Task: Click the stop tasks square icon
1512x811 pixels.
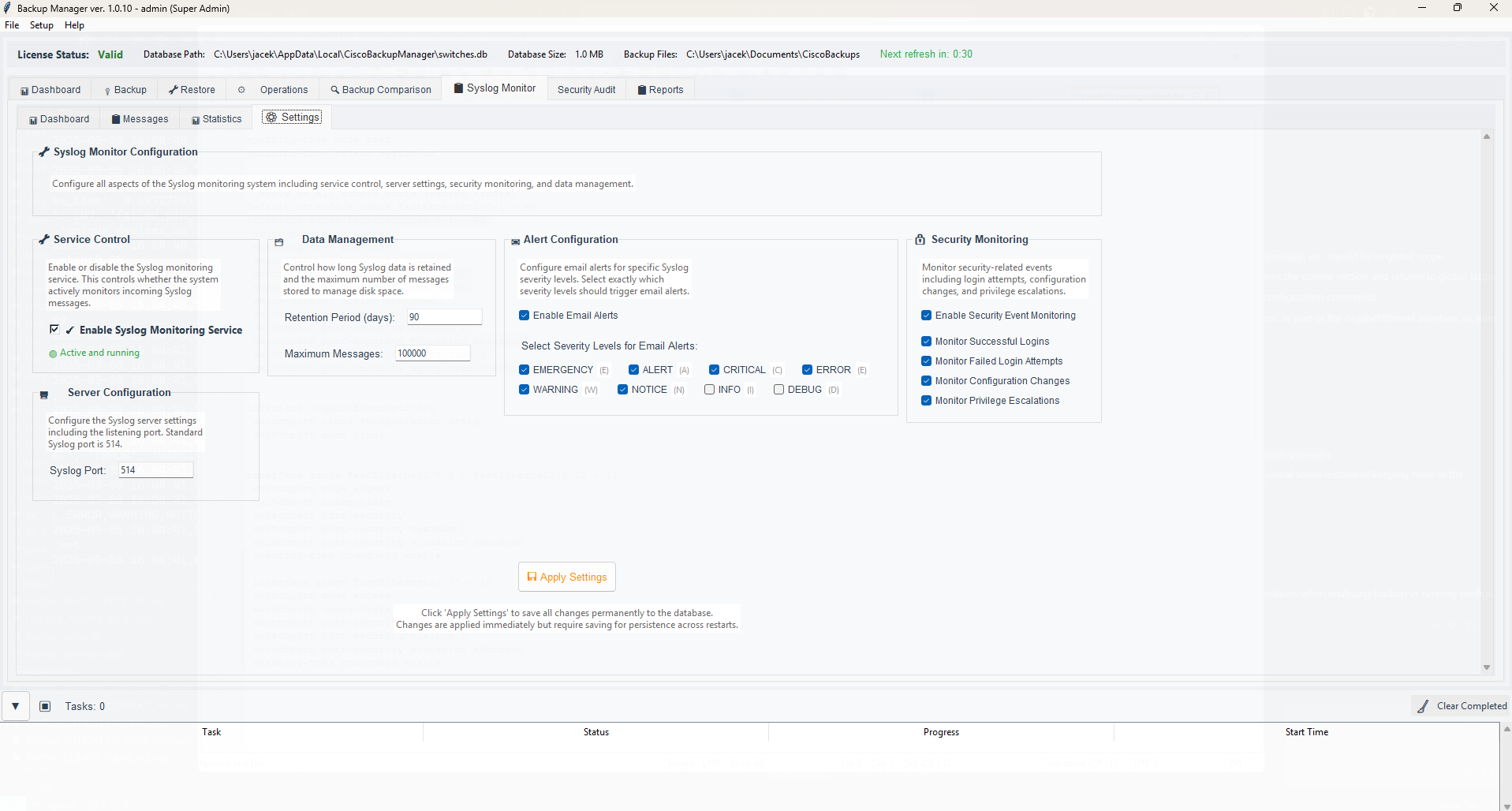Action: (x=46, y=706)
